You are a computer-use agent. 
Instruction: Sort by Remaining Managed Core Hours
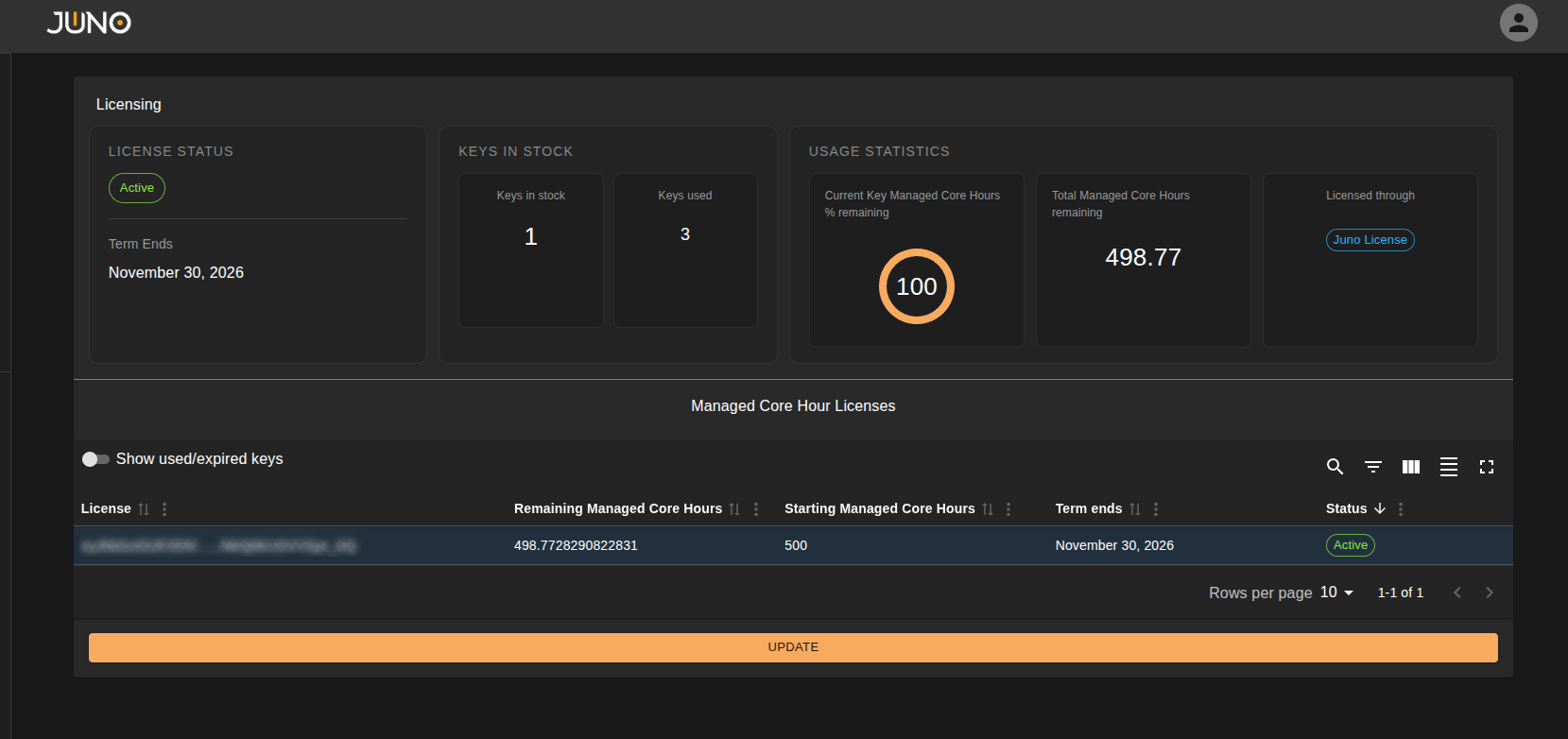coord(734,509)
